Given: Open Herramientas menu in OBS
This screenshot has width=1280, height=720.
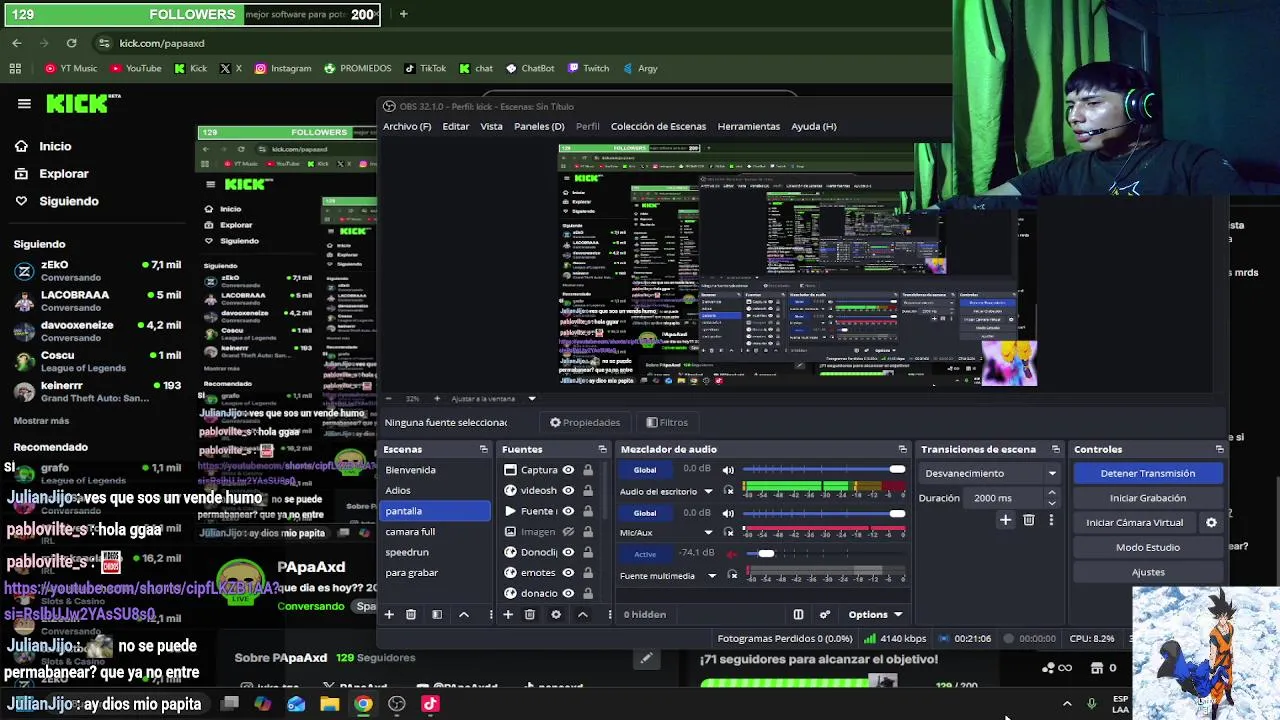Looking at the screenshot, I should coord(748,126).
